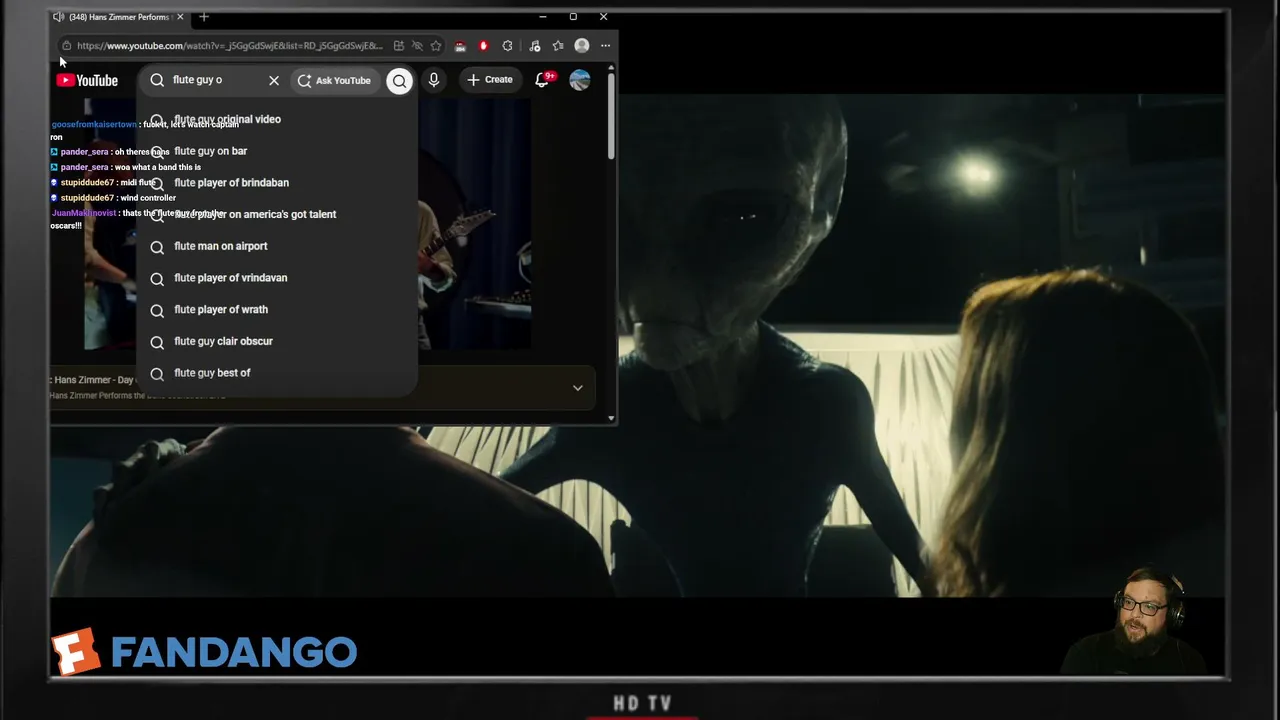Click chat username JuanMakhnovist
This screenshot has height=720, width=1280.
(84, 213)
